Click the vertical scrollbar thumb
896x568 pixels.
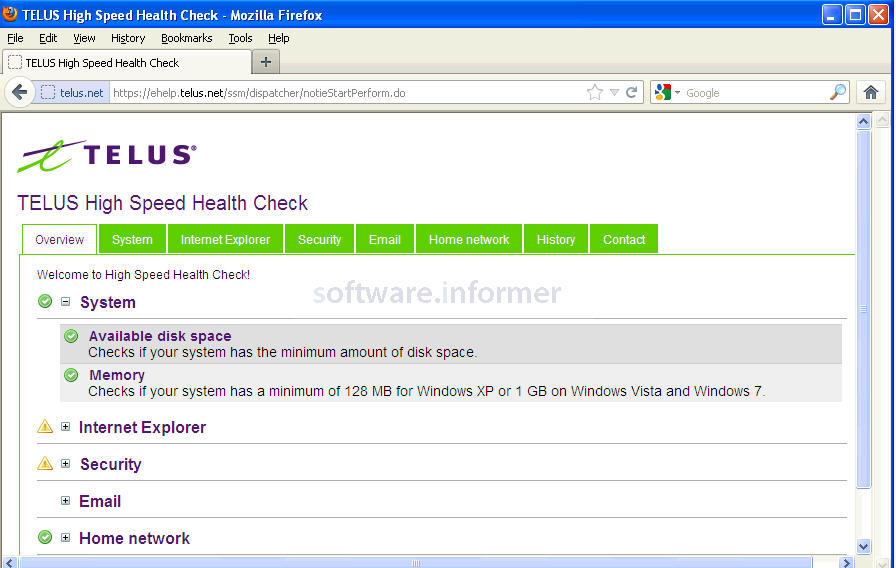click(x=863, y=309)
